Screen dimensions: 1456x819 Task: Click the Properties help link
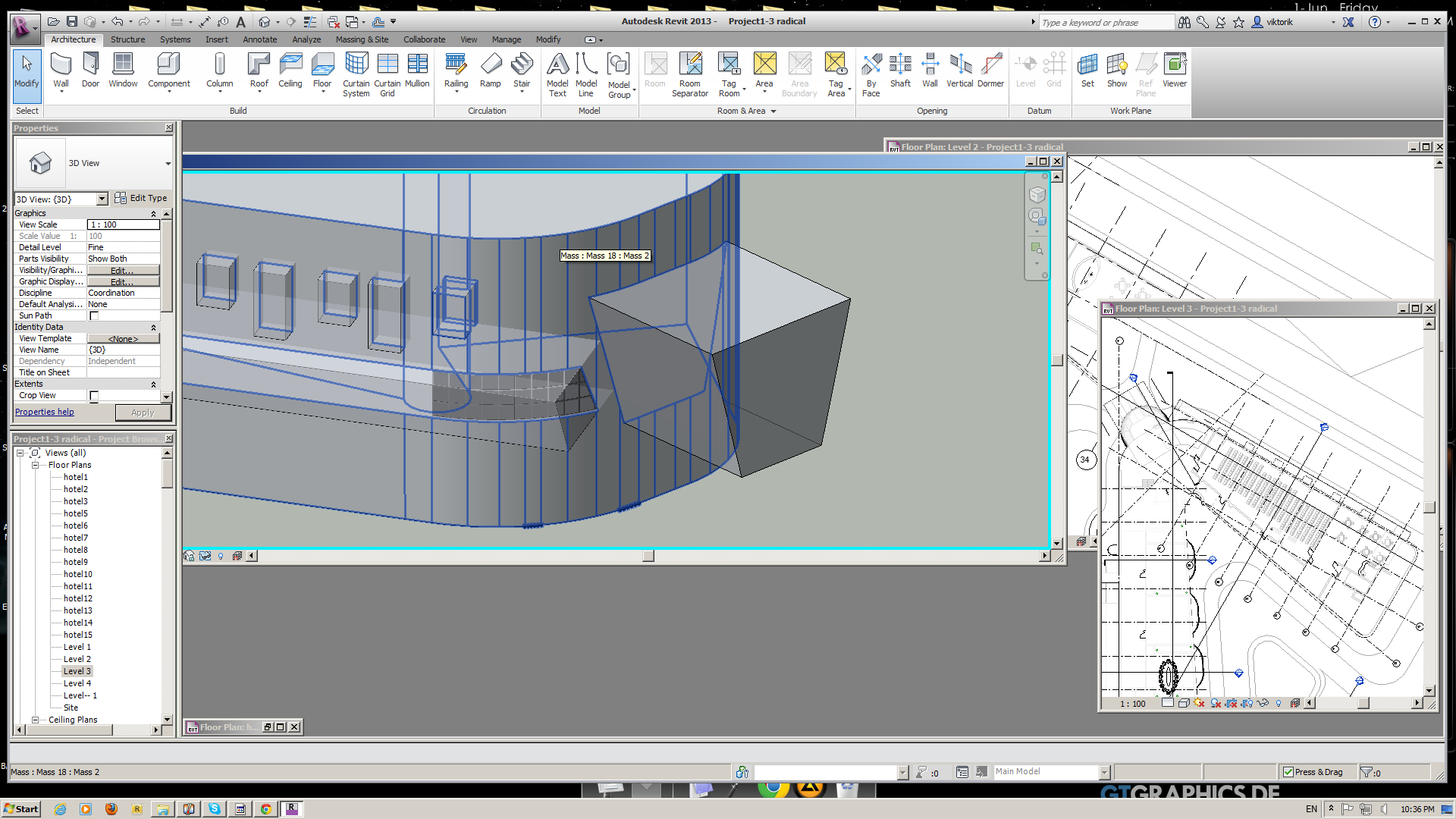[45, 412]
